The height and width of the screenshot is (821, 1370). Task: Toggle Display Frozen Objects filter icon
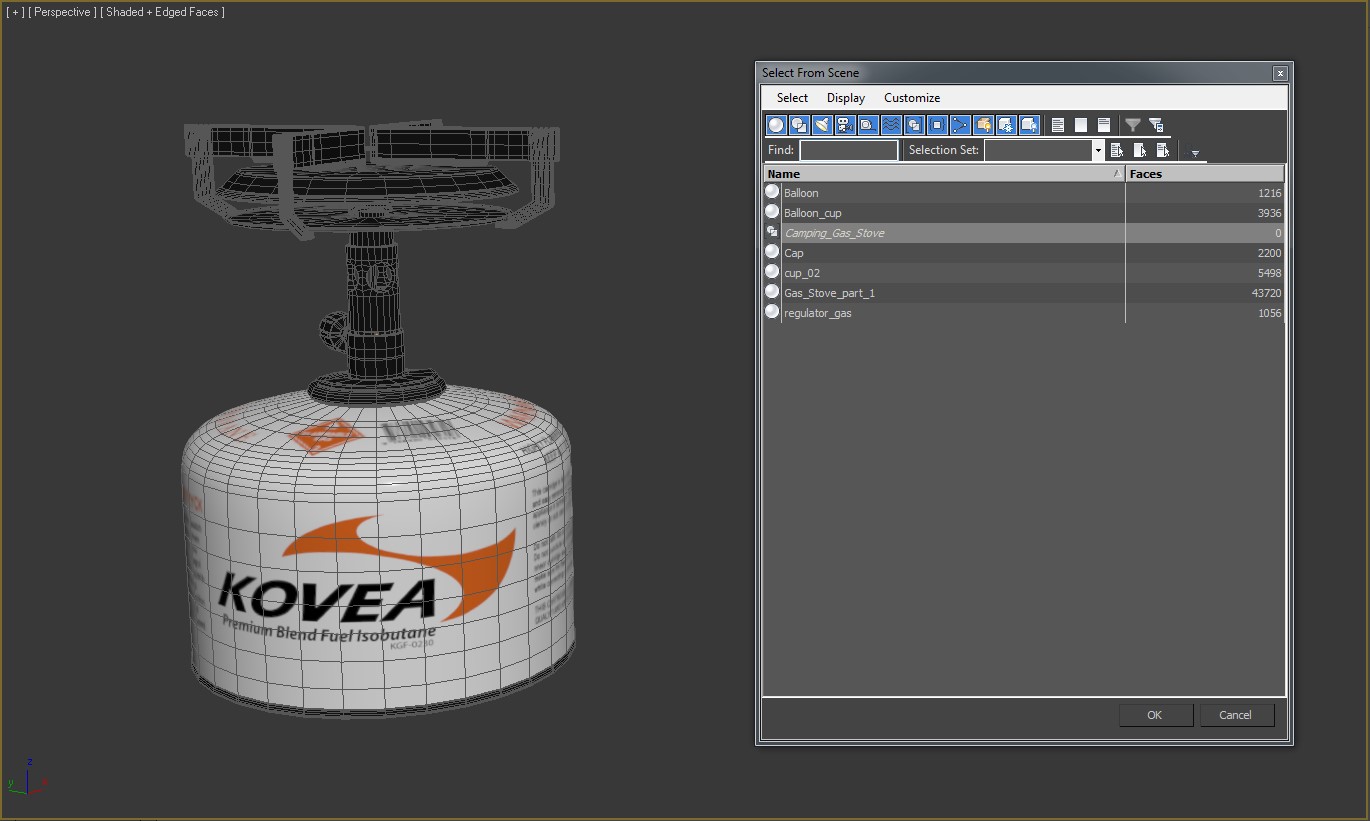point(1006,125)
